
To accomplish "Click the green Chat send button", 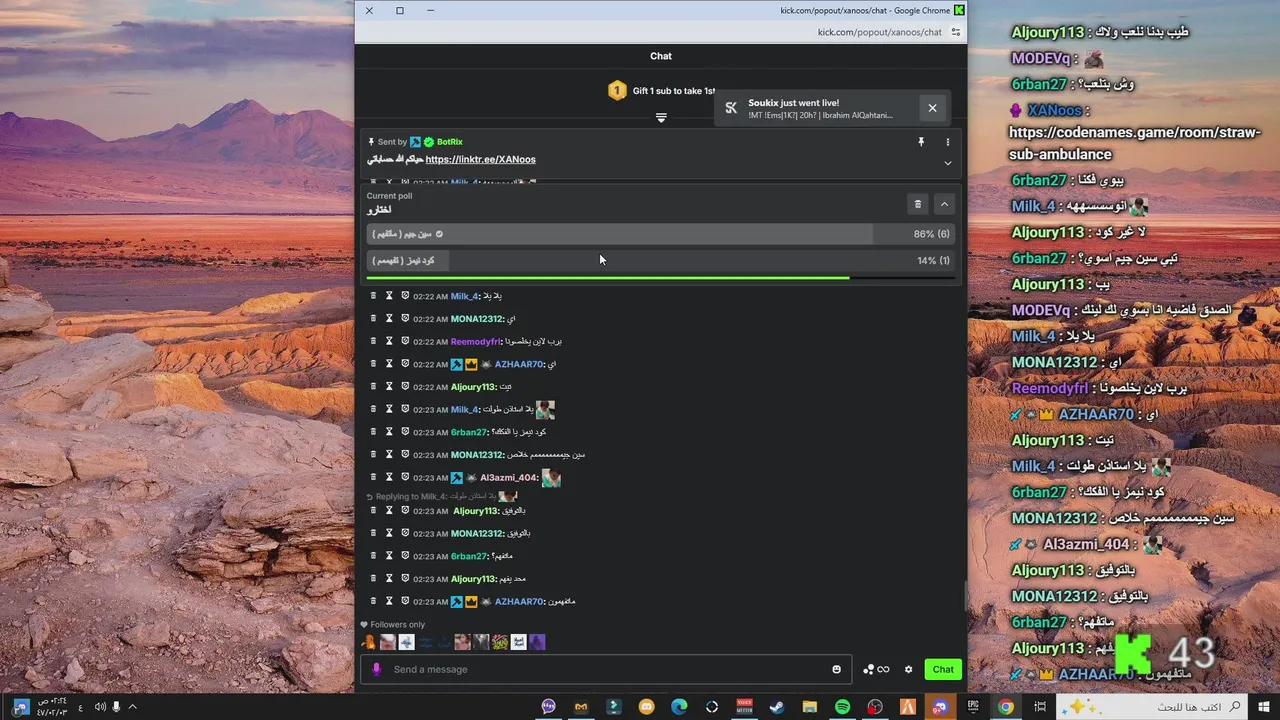I will pyautogui.click(x=943, y=669).
